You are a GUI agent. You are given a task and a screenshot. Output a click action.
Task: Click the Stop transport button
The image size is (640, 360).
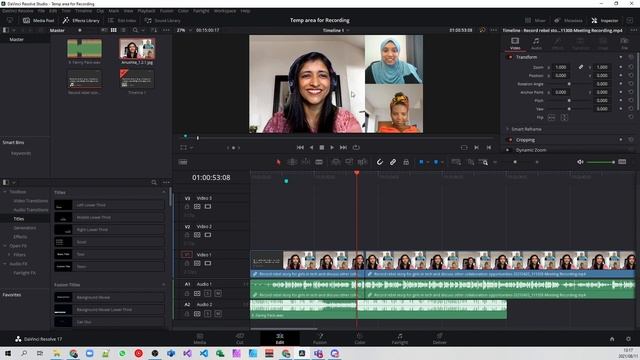(x=322, y=147)
